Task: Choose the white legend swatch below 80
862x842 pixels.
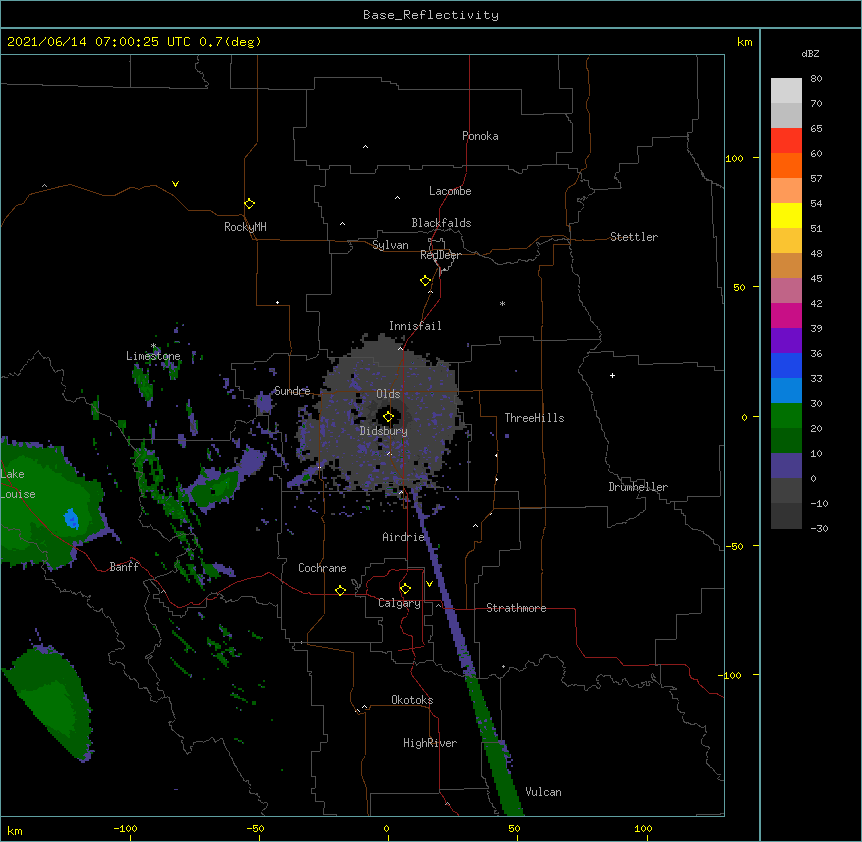Action: click(786, 91)
